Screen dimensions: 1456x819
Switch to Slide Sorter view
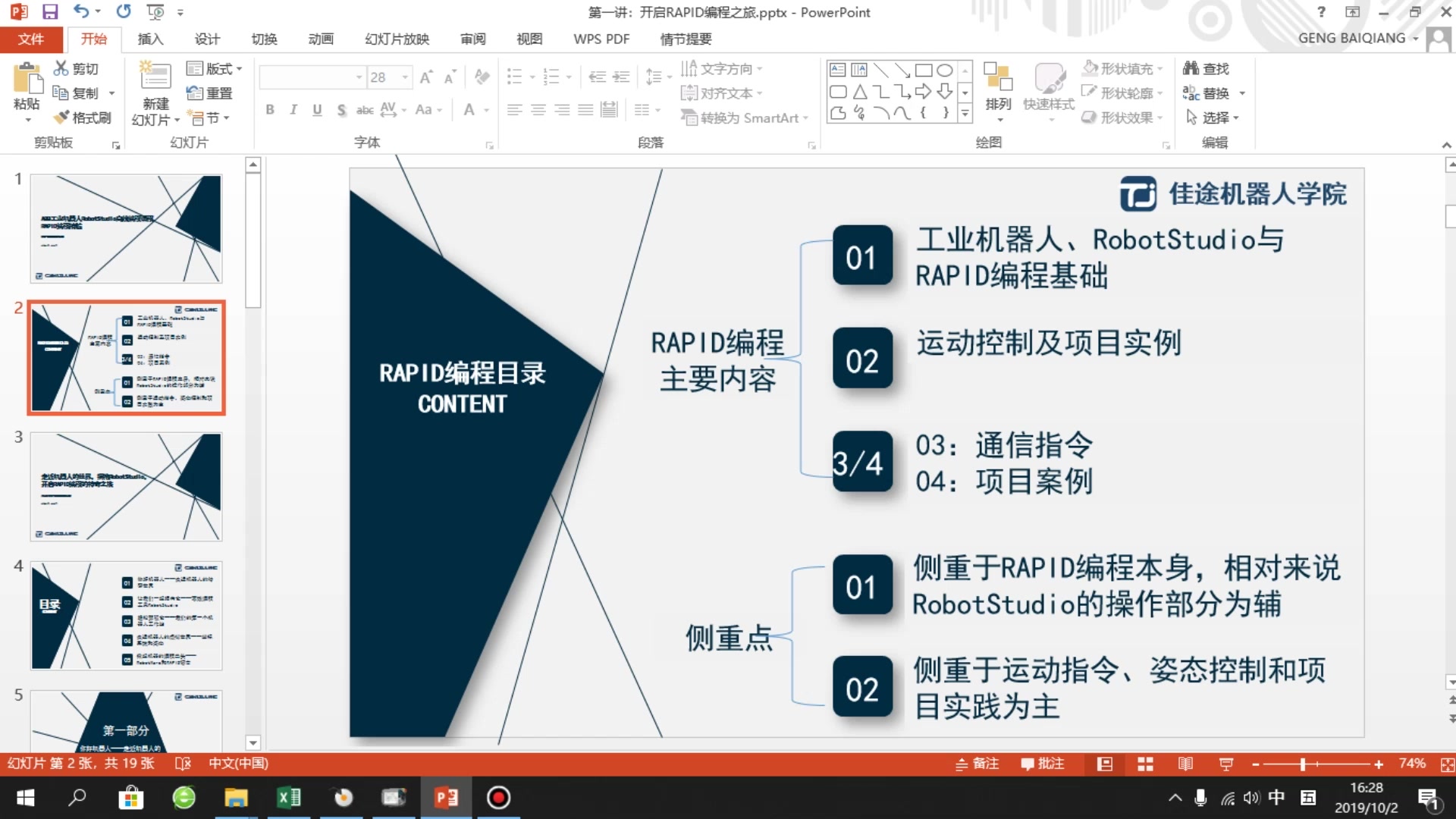click(x=1145, y=764)
